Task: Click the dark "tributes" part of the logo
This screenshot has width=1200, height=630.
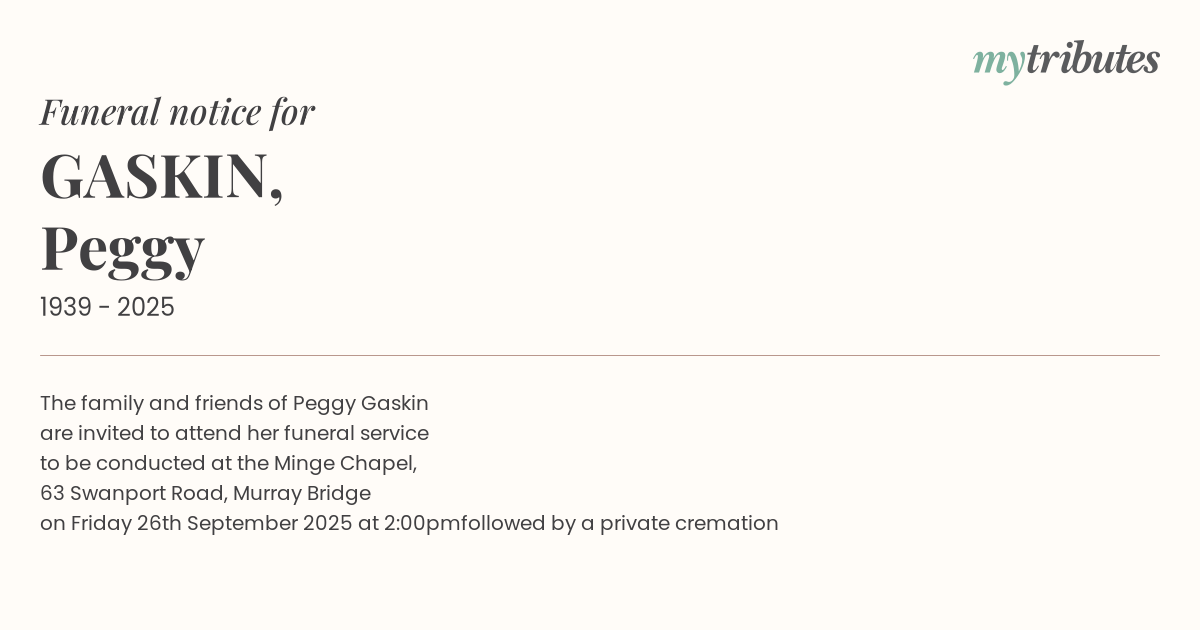Action: point(1092,59)
